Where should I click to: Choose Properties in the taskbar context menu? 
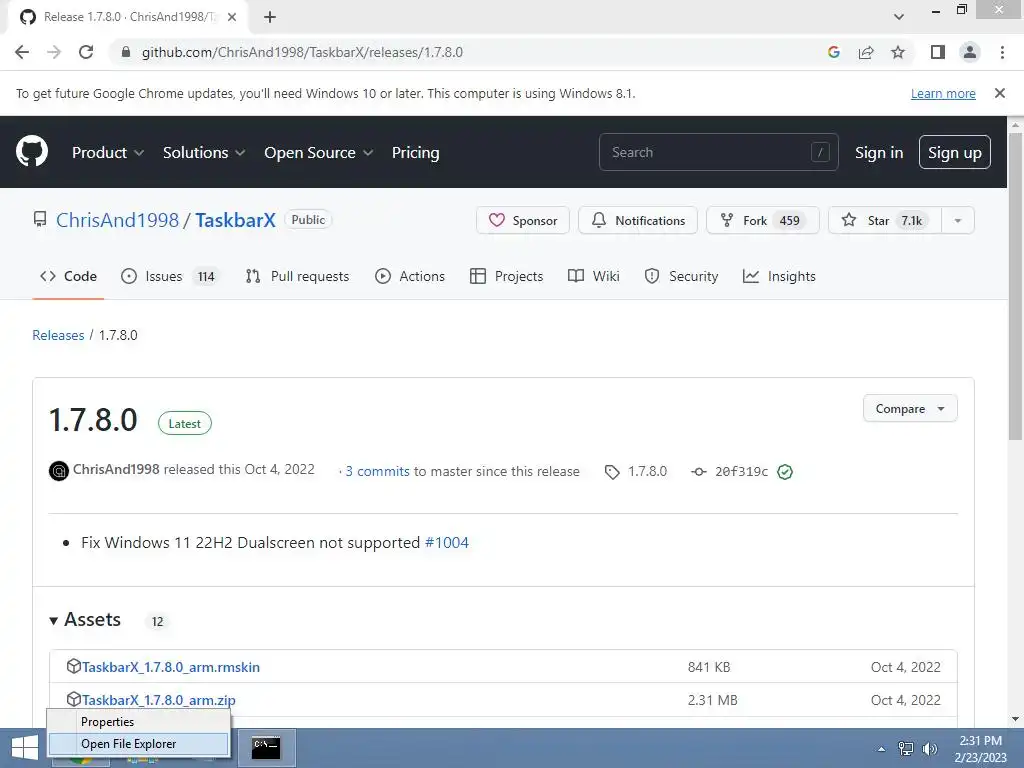[x=138, y=721]
